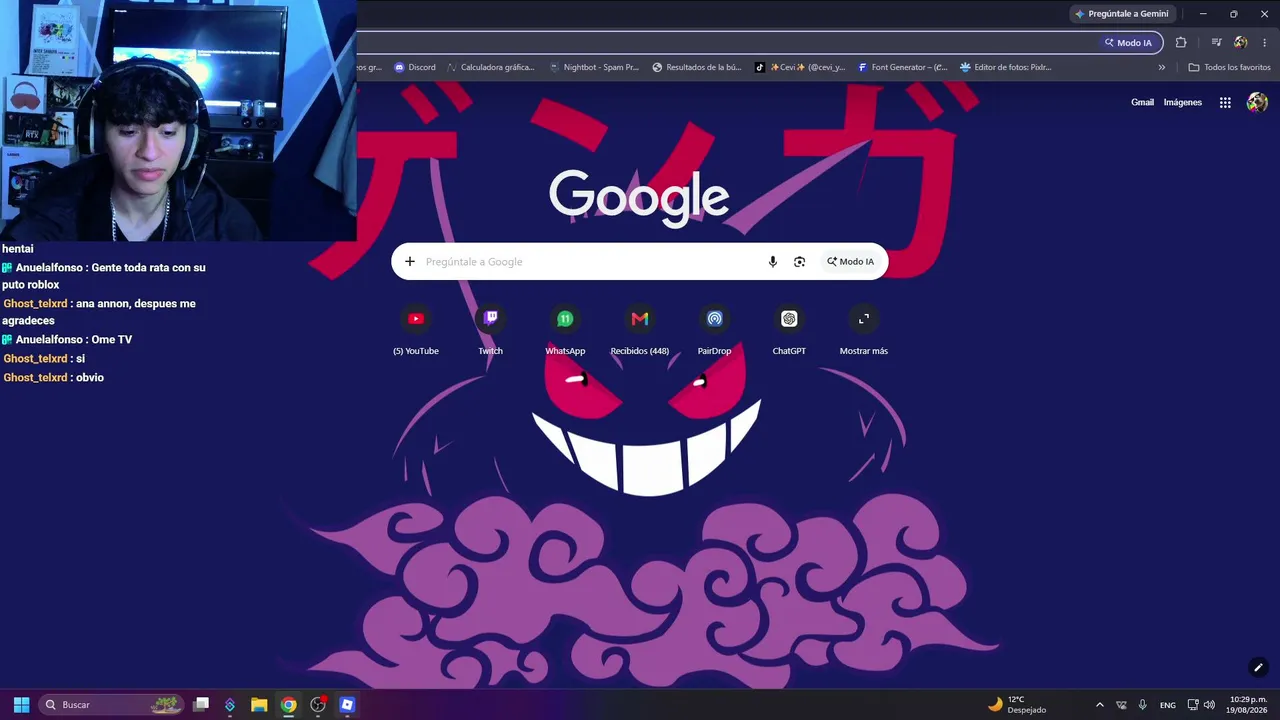Start a voice search with microphone icon
Image resolution: width=1280 pixels, height=720 pixels.
(x=772, y=262)
